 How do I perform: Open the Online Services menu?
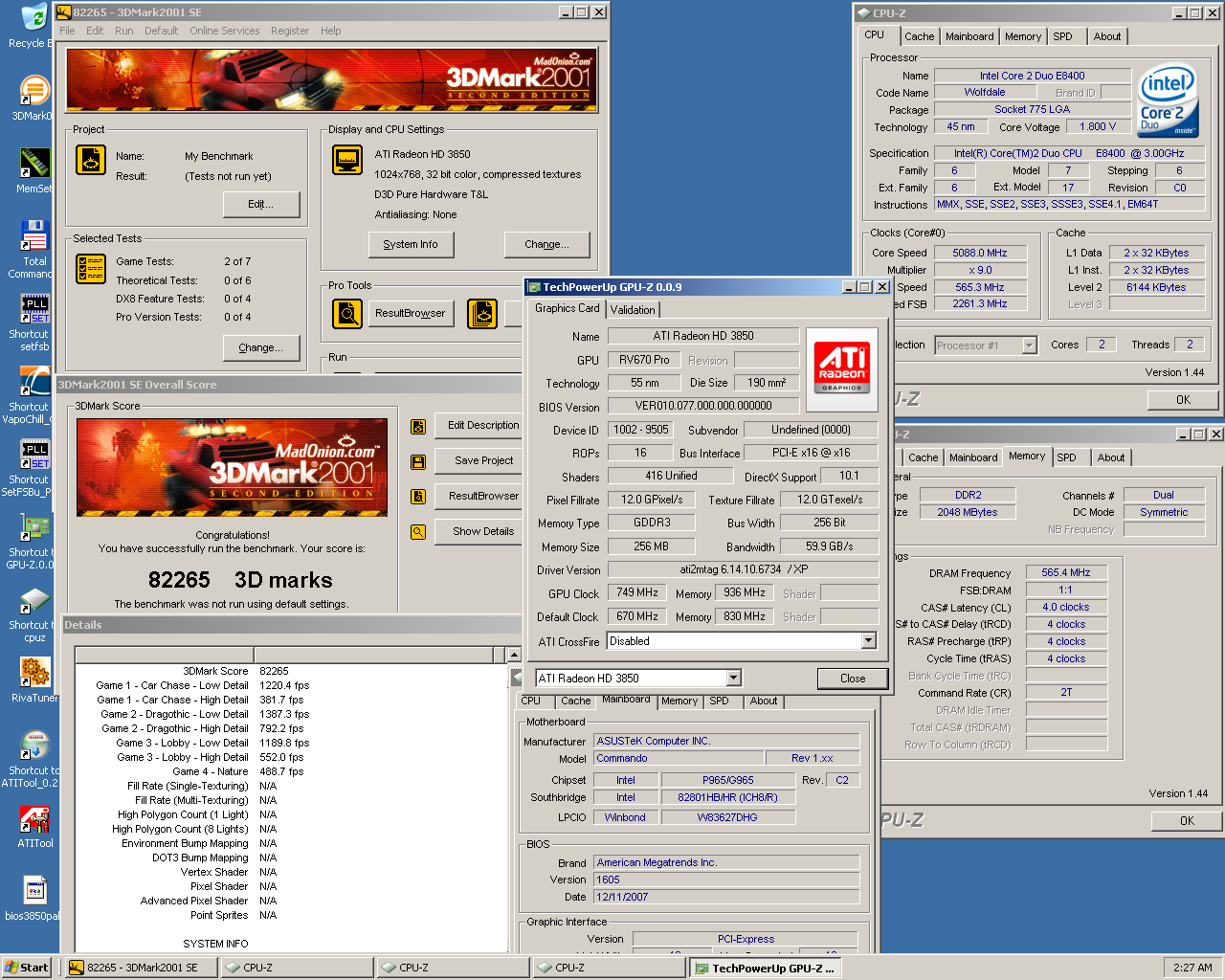225,31
